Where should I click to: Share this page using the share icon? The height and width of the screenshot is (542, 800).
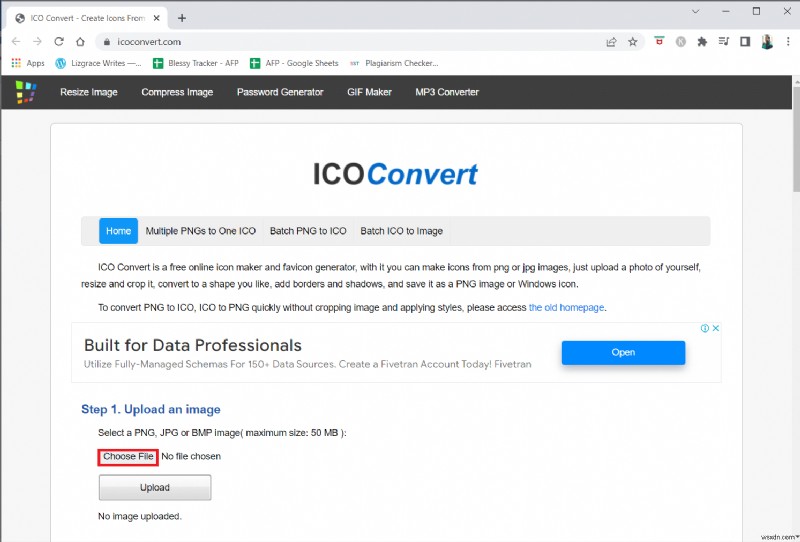coord(611,42)
